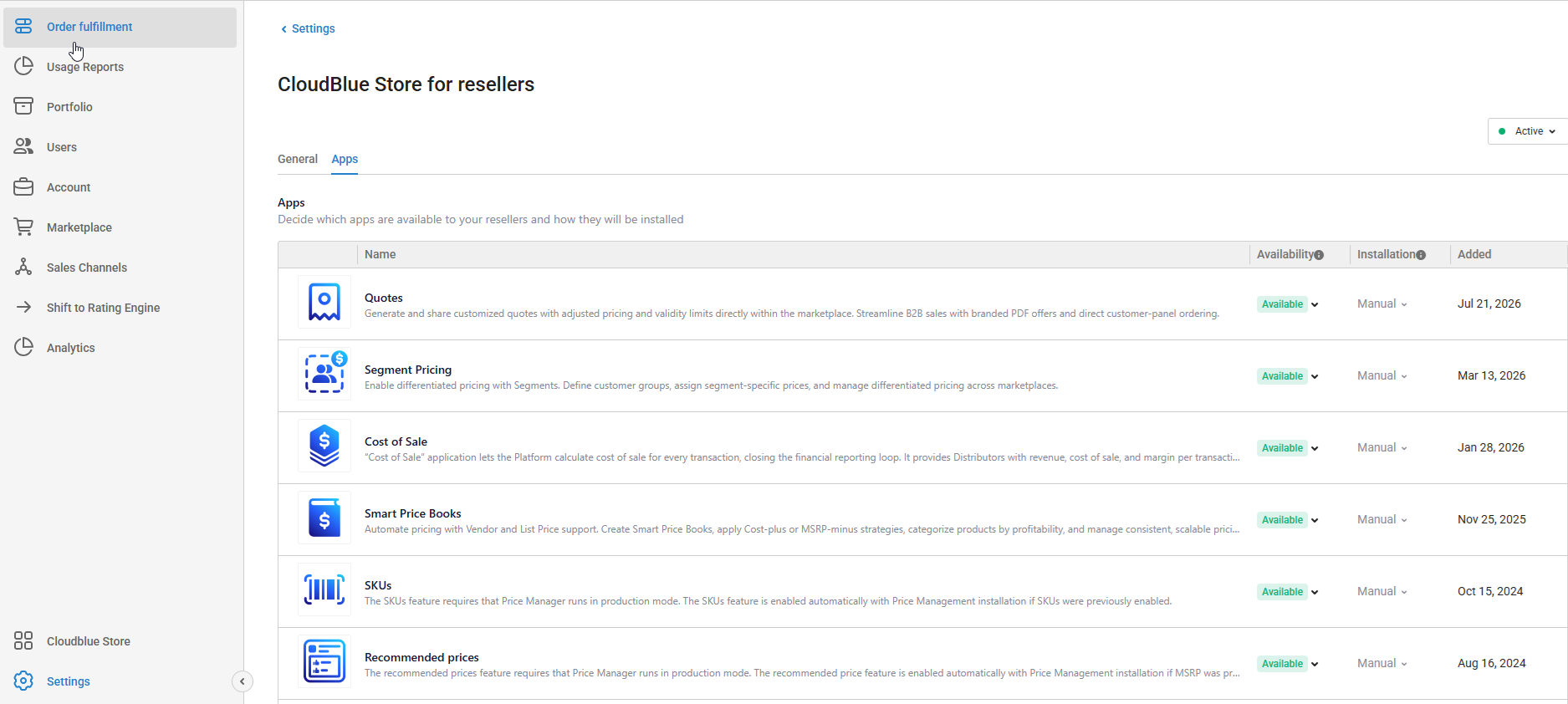Image resolution: width=1568 pixels, height=704 pixels.
Task: Click the Quotes app icon
Action: [x=324, y=303]
